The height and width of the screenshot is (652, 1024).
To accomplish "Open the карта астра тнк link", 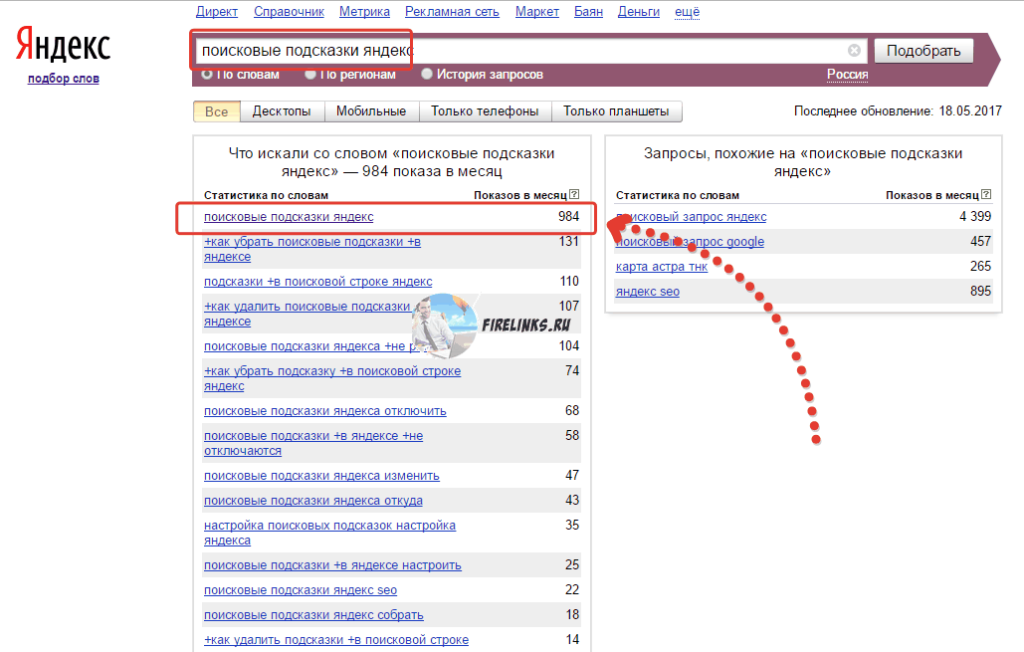I will pyautogui.click(x=662, y=267).
